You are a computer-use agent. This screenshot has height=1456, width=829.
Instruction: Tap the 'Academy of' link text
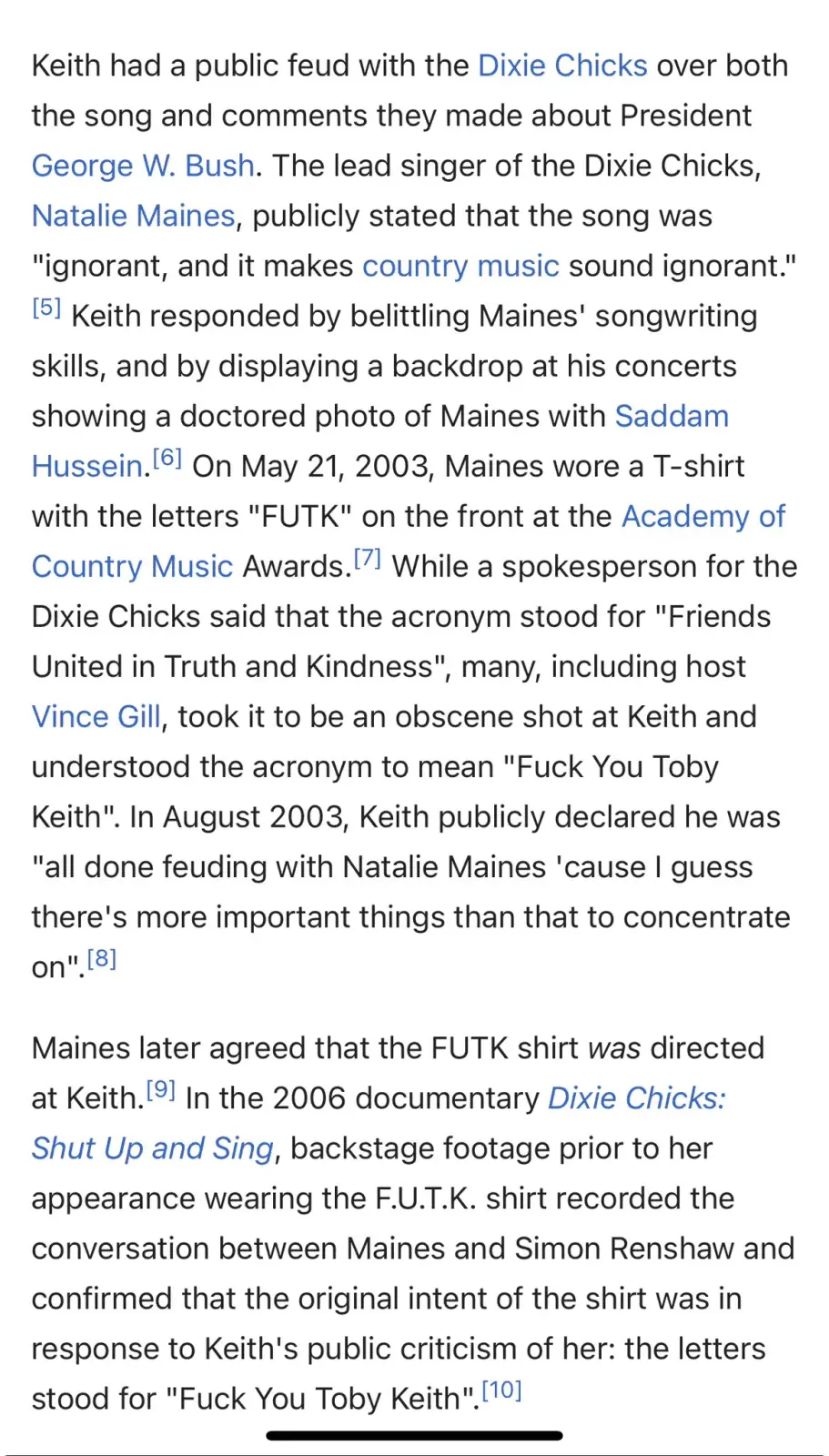[703, 517]
